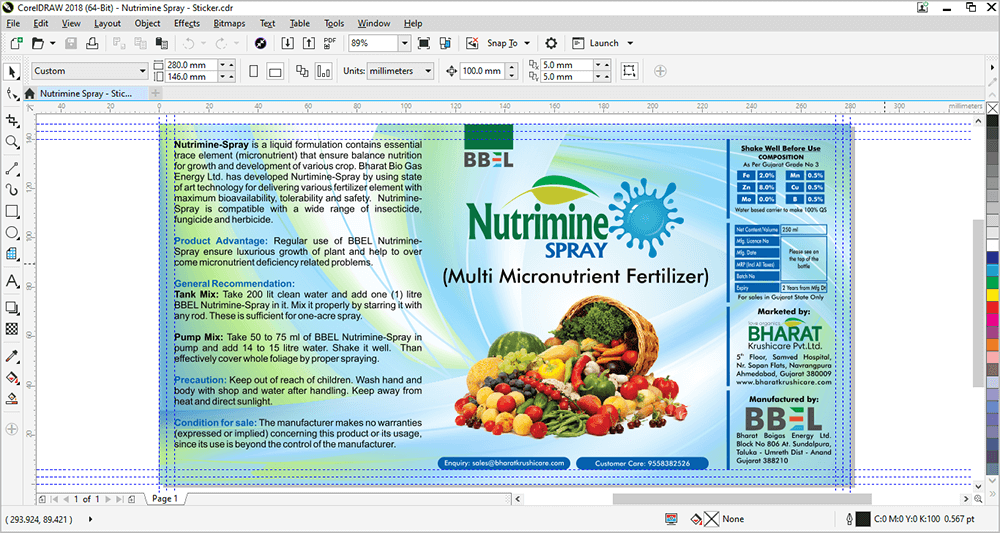Add a new document tab
This screenshot has width=1000, height=533.
click(156, 94)
